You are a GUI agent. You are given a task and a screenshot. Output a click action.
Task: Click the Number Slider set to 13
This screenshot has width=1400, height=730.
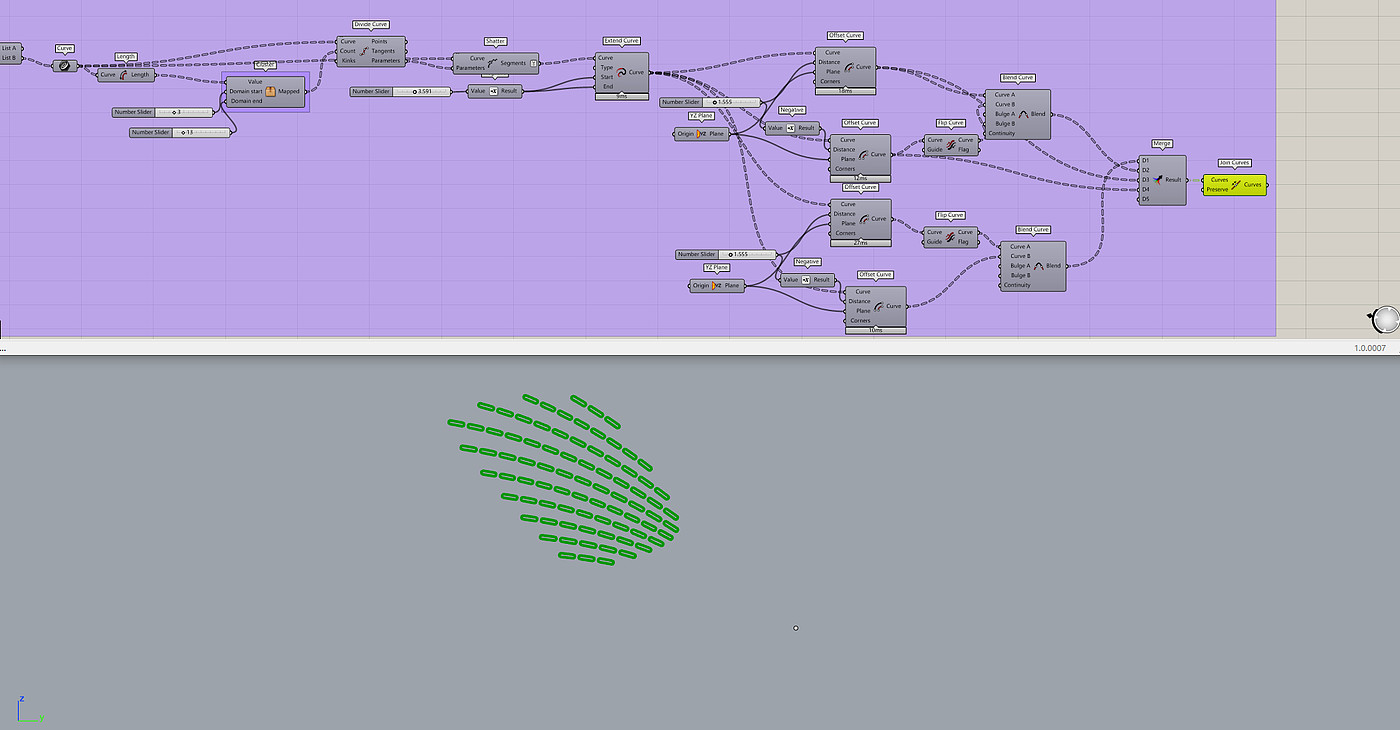coord(180,132)
